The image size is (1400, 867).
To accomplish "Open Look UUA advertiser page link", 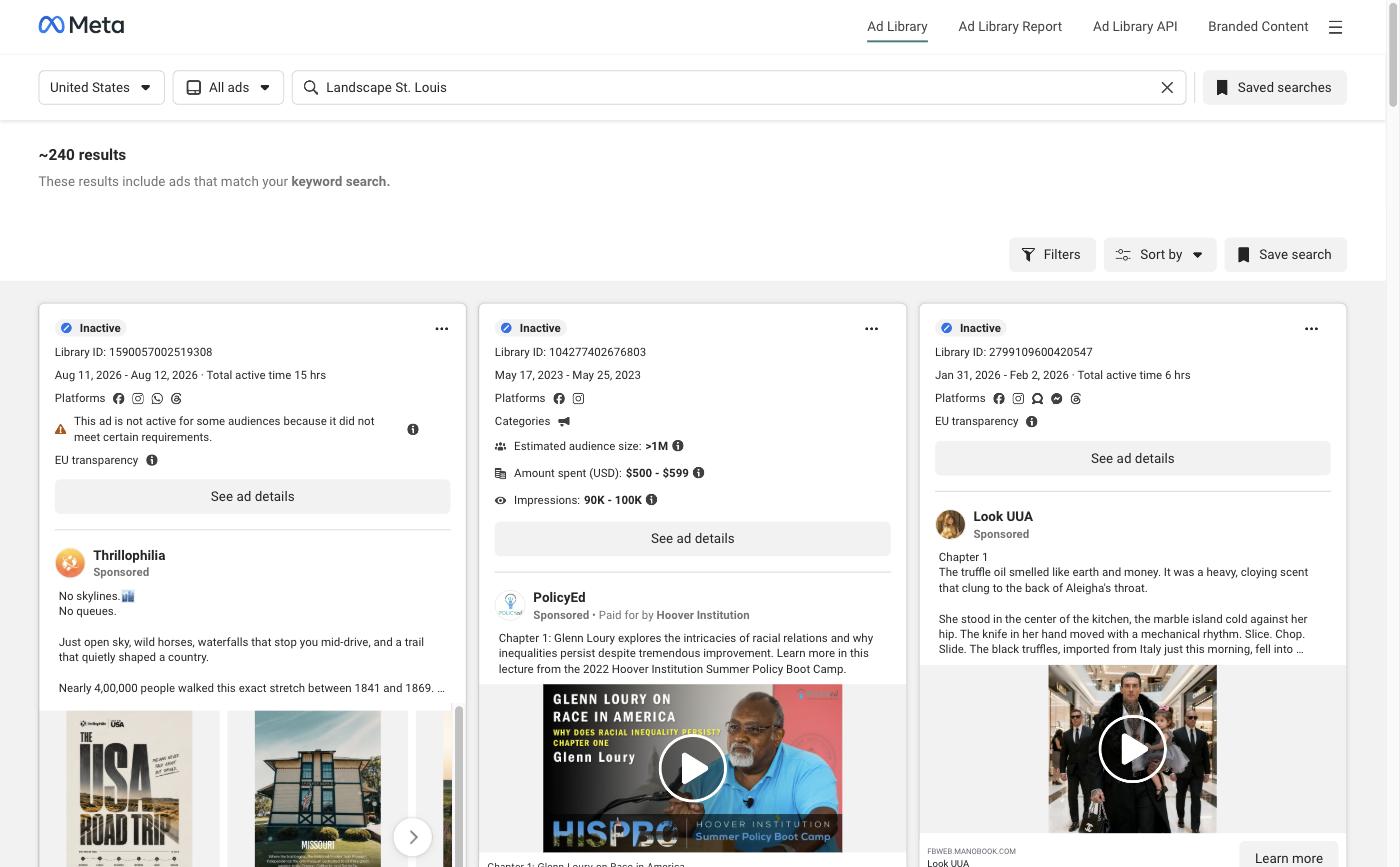I will pos(1003,517).
